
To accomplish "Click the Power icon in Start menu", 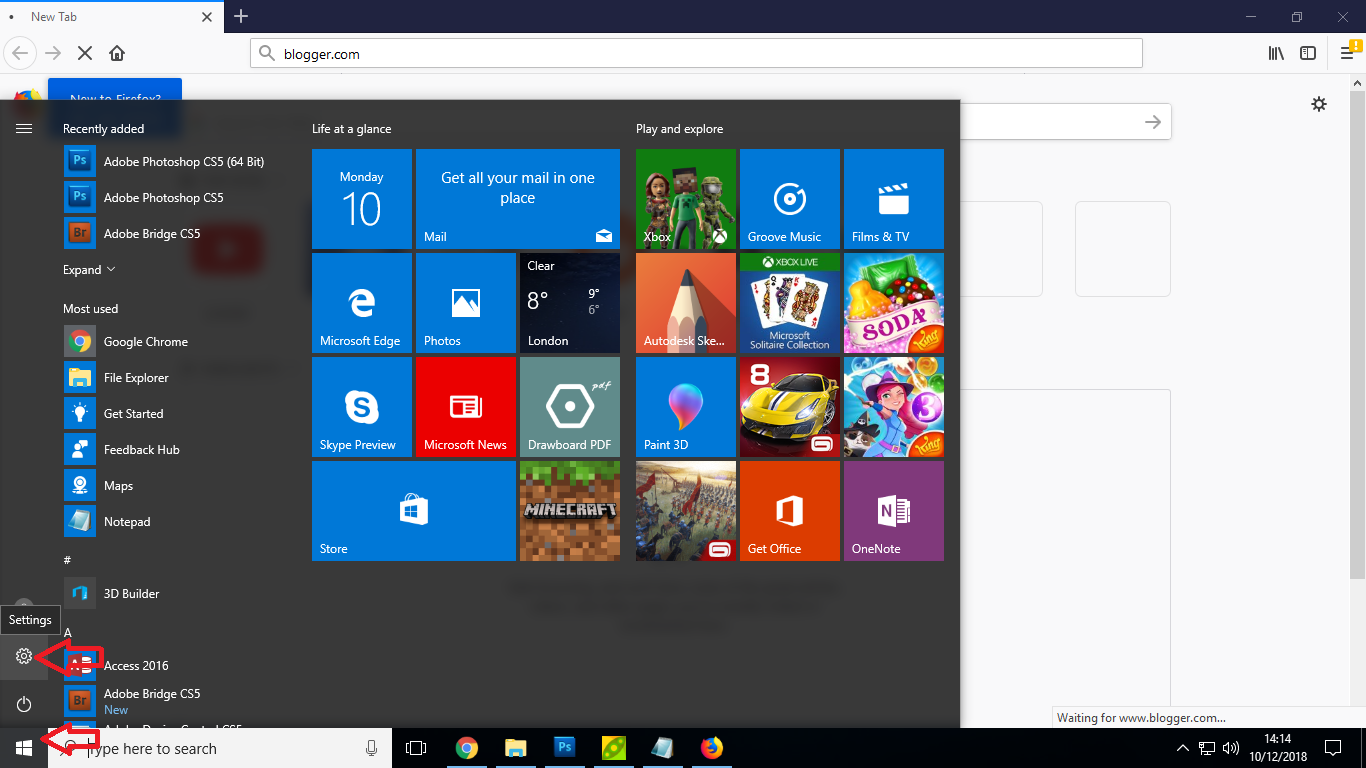I will tap(24, 704).
